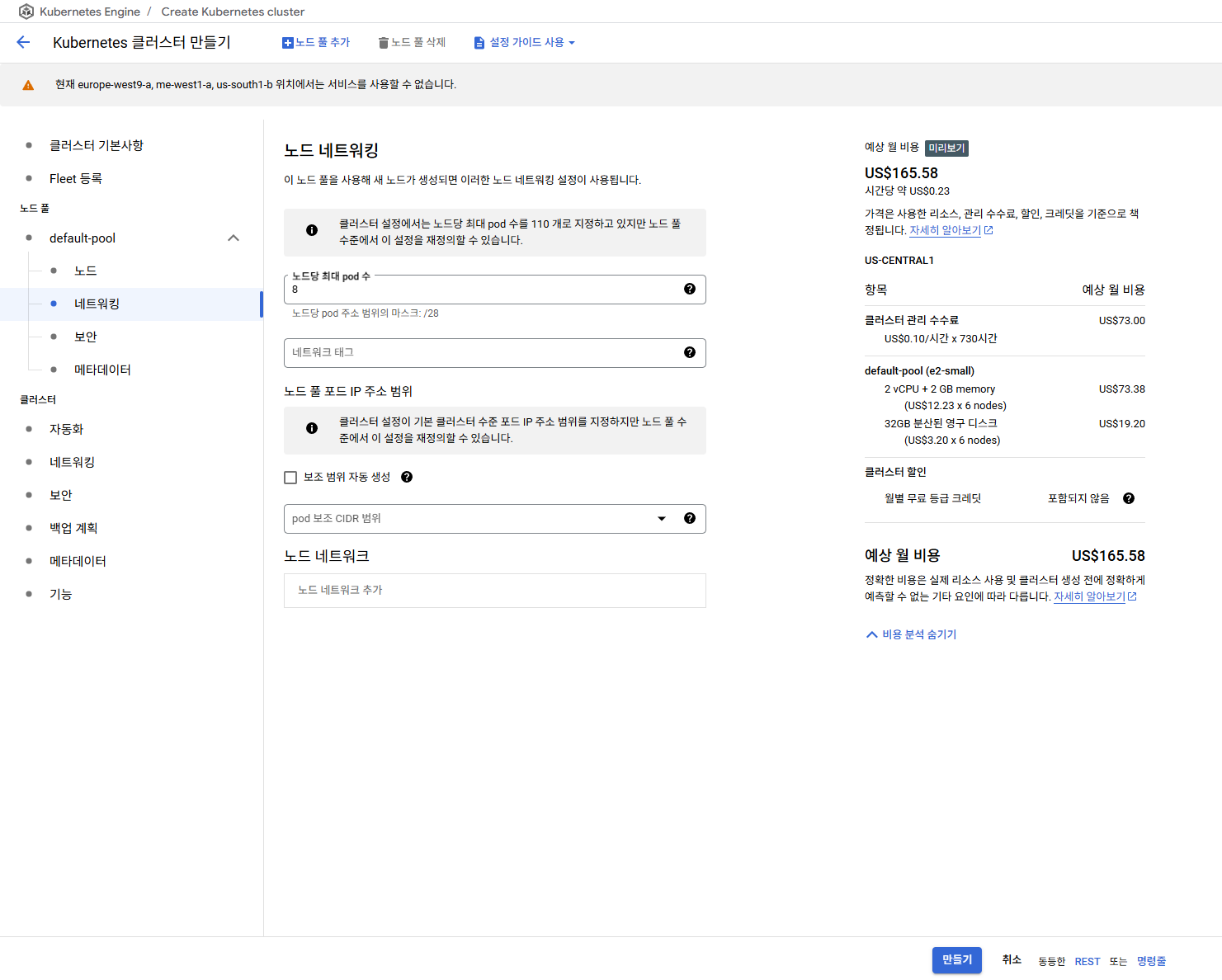
Task: Open cluster-level 보안 section
Action: pyautogui.click(x=61, y=495)
